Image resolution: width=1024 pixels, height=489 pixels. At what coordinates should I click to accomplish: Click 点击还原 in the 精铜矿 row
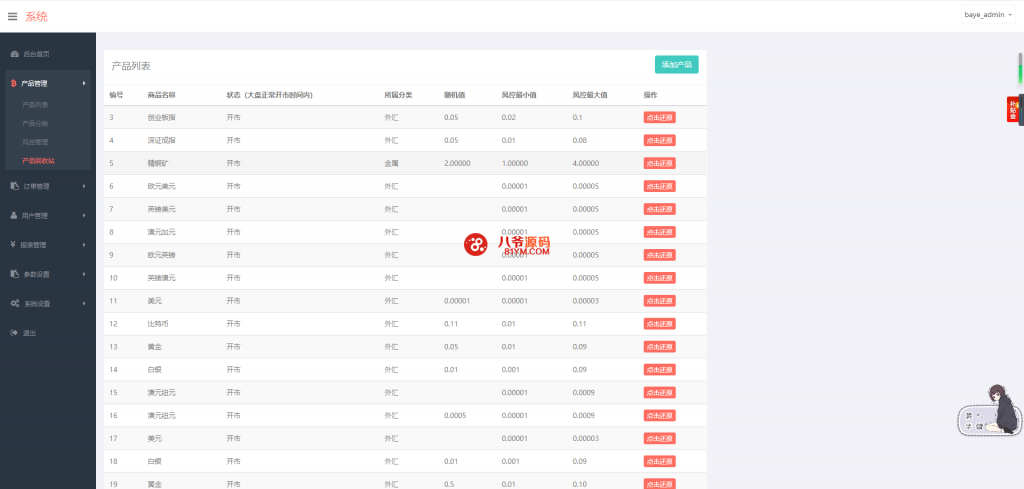click(x=660, y=163)
